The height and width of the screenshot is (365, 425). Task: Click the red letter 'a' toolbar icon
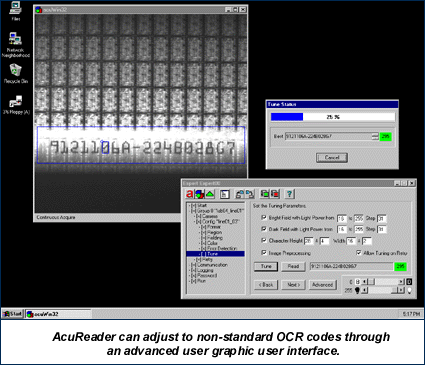point(190,194)
